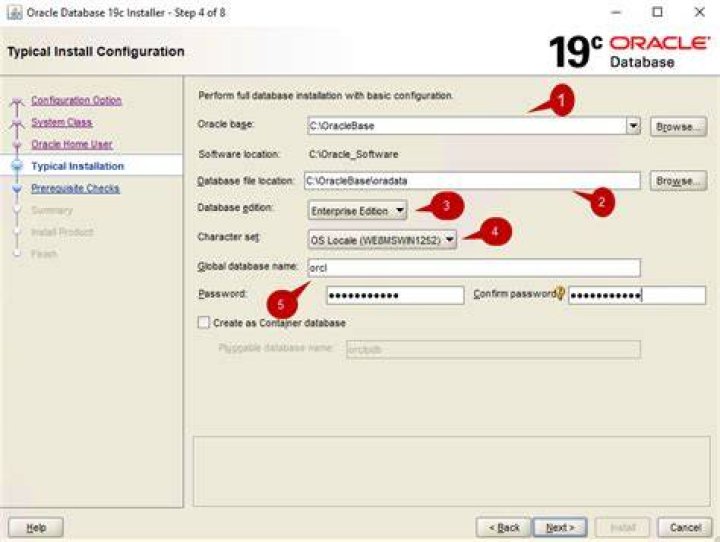Click the Back button
This screenshot has height=542, width=720.
(x=504, y=527)
